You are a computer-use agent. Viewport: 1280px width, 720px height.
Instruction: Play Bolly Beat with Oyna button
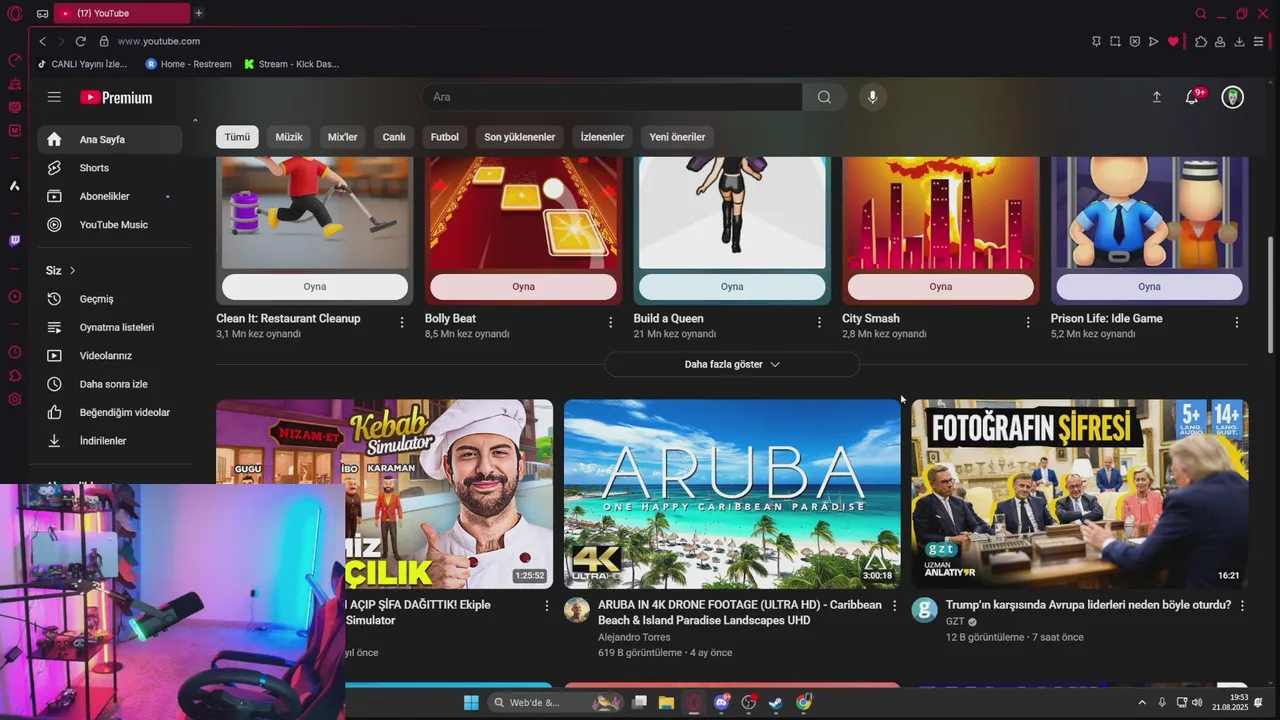click(x=523, y=286)
